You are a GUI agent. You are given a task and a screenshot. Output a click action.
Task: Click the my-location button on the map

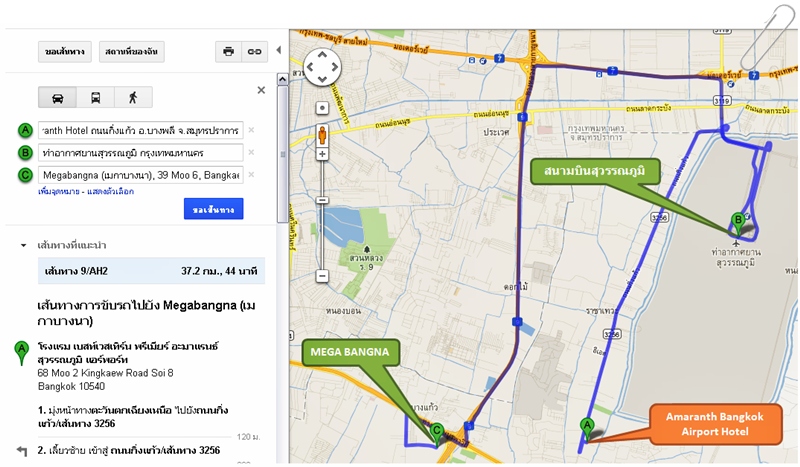click(322, 108)
